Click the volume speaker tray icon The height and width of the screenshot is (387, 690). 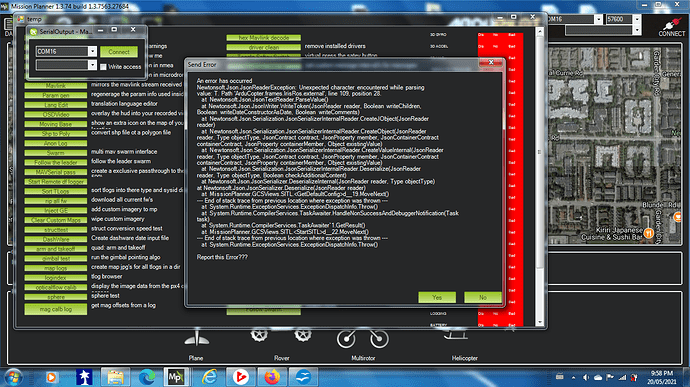click(x=586, y=377)
